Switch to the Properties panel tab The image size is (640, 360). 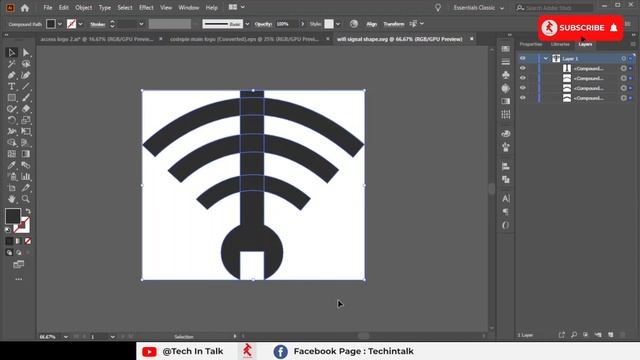click(531, 44)
